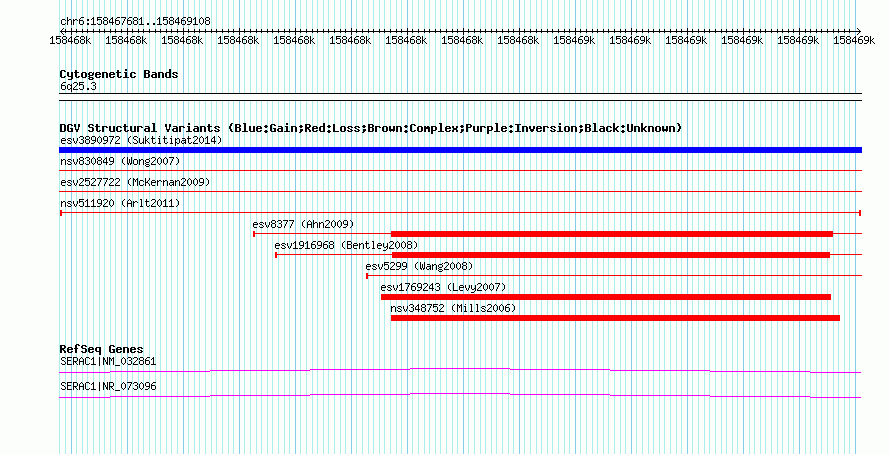Click the SERAC1|NR_073096 gene label
This screenshot has width=890, height=454.
[108, 386]
